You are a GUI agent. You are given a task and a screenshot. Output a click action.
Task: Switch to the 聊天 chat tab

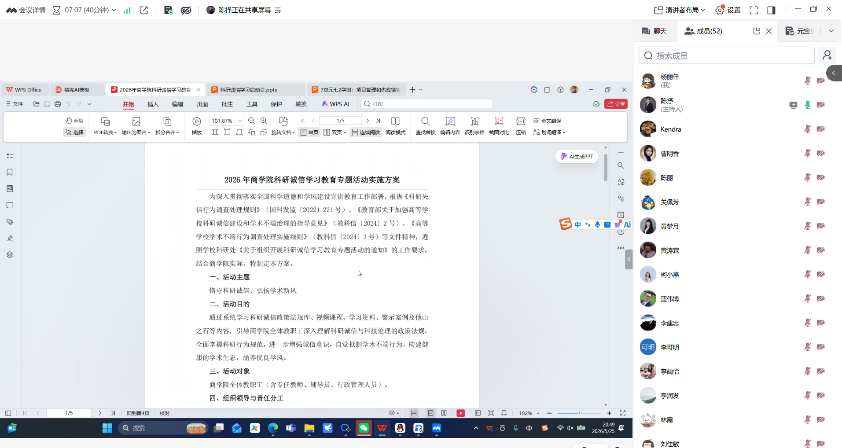[655, 31]
